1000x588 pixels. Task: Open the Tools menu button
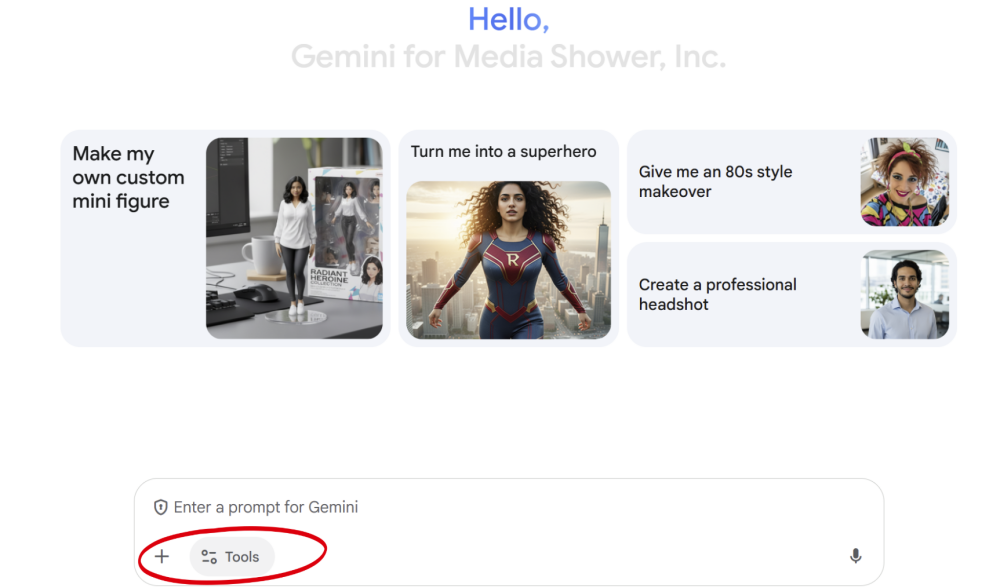tap(232, 557)
